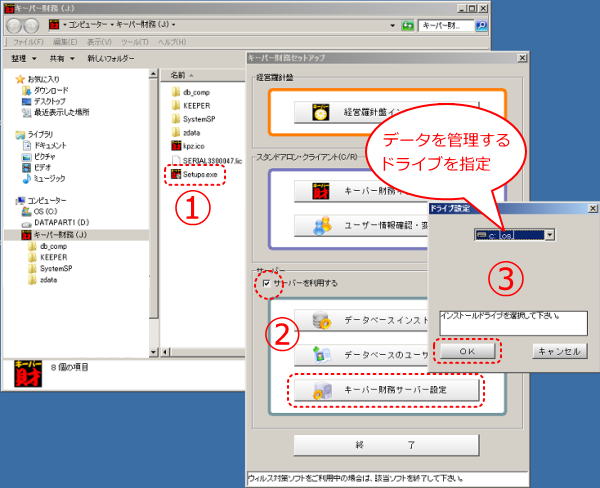
Task: Open the SystemSP folder in file list
Action: [x=193, y=119]
